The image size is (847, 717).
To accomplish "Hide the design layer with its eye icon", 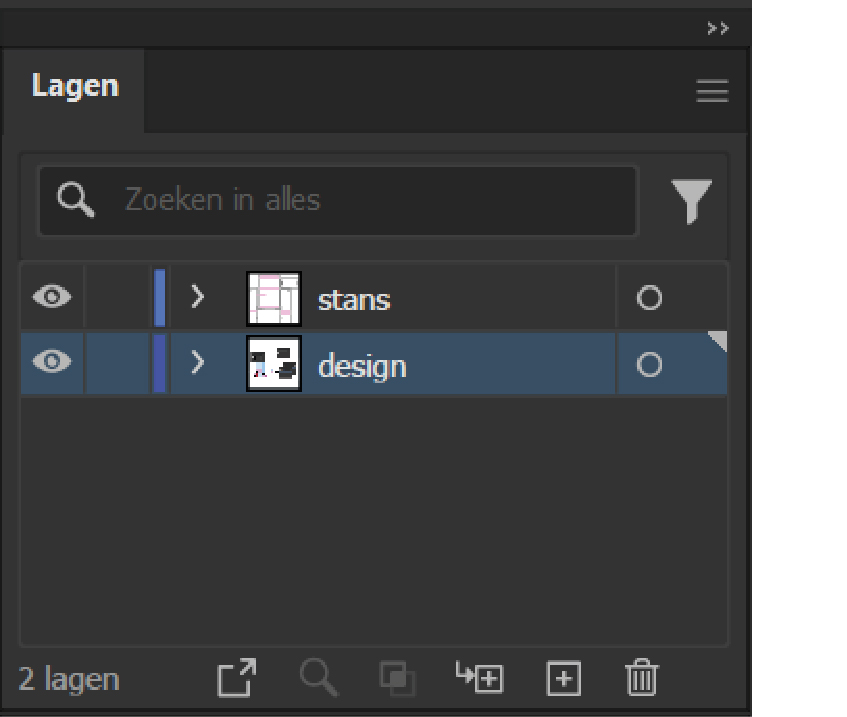I will tap(52, 361).
